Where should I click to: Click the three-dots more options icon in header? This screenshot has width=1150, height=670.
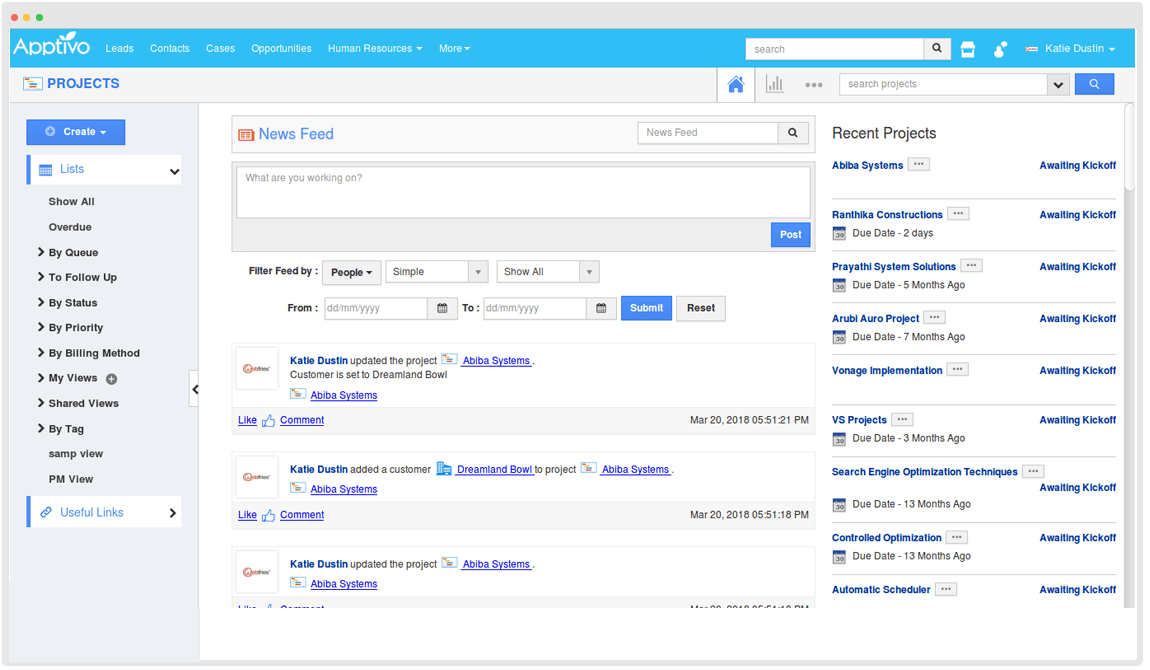814,85
